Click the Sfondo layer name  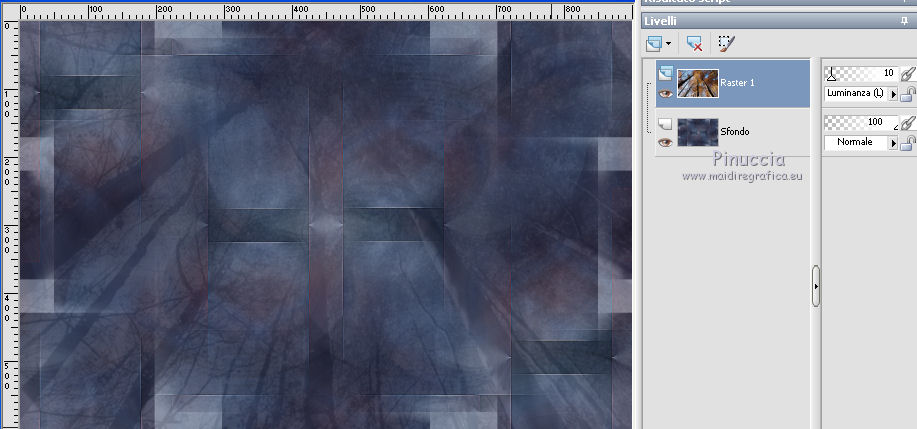click(735, 132)
